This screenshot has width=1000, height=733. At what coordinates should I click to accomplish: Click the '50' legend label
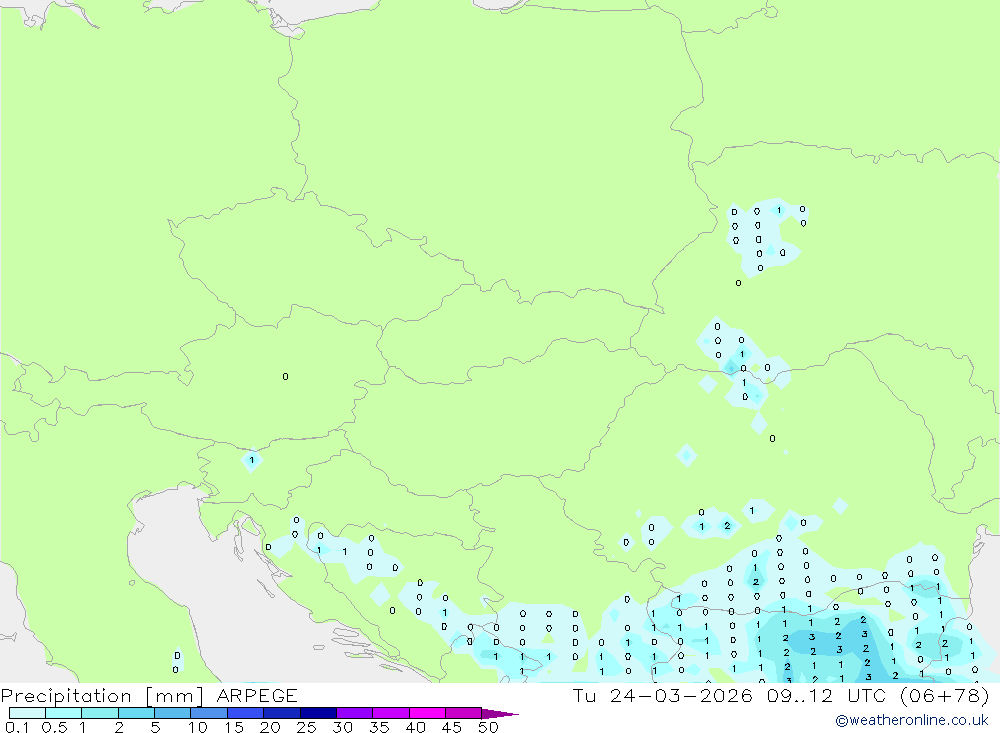(489, 727)
